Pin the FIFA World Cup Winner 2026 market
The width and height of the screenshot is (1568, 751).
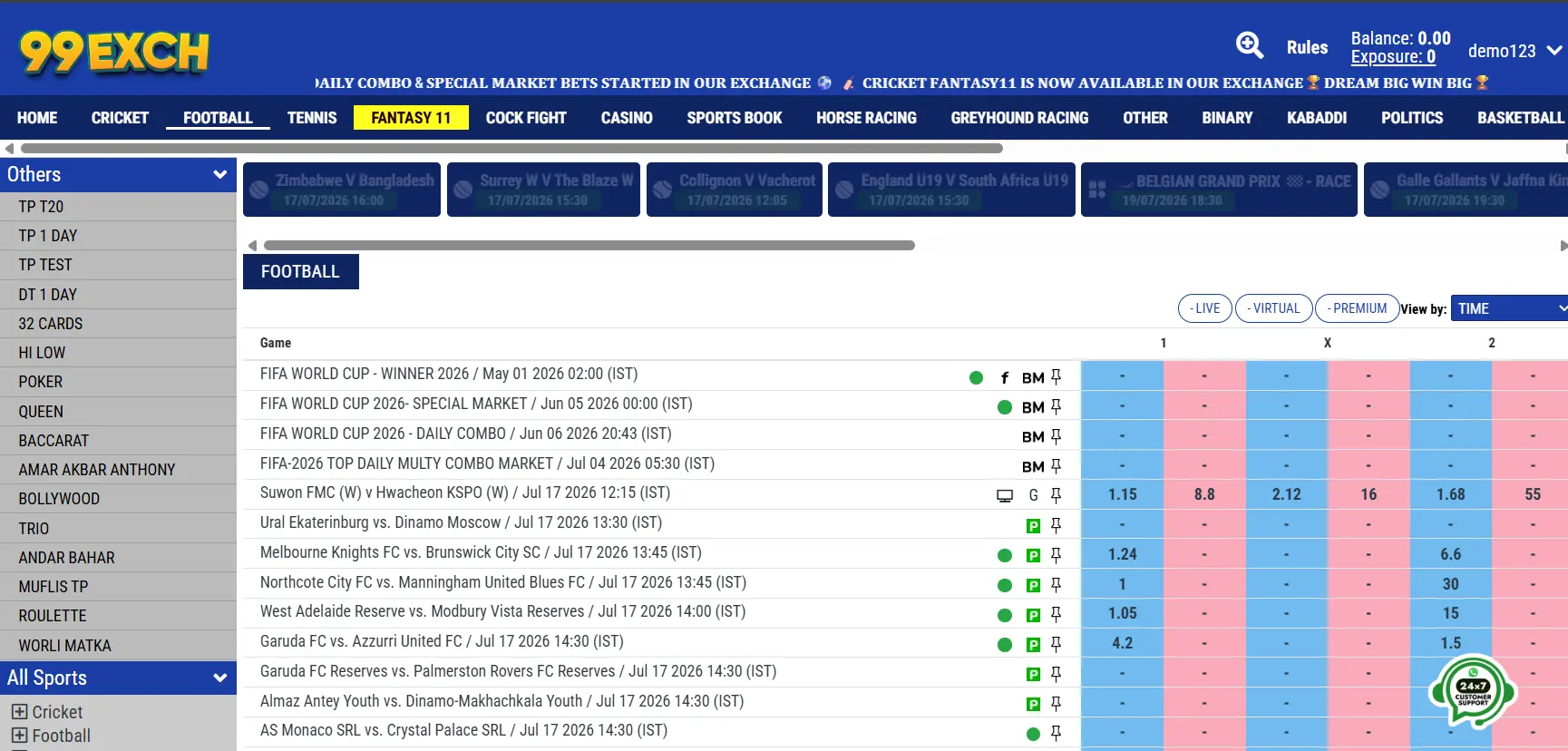click(x=1056, y=377)
